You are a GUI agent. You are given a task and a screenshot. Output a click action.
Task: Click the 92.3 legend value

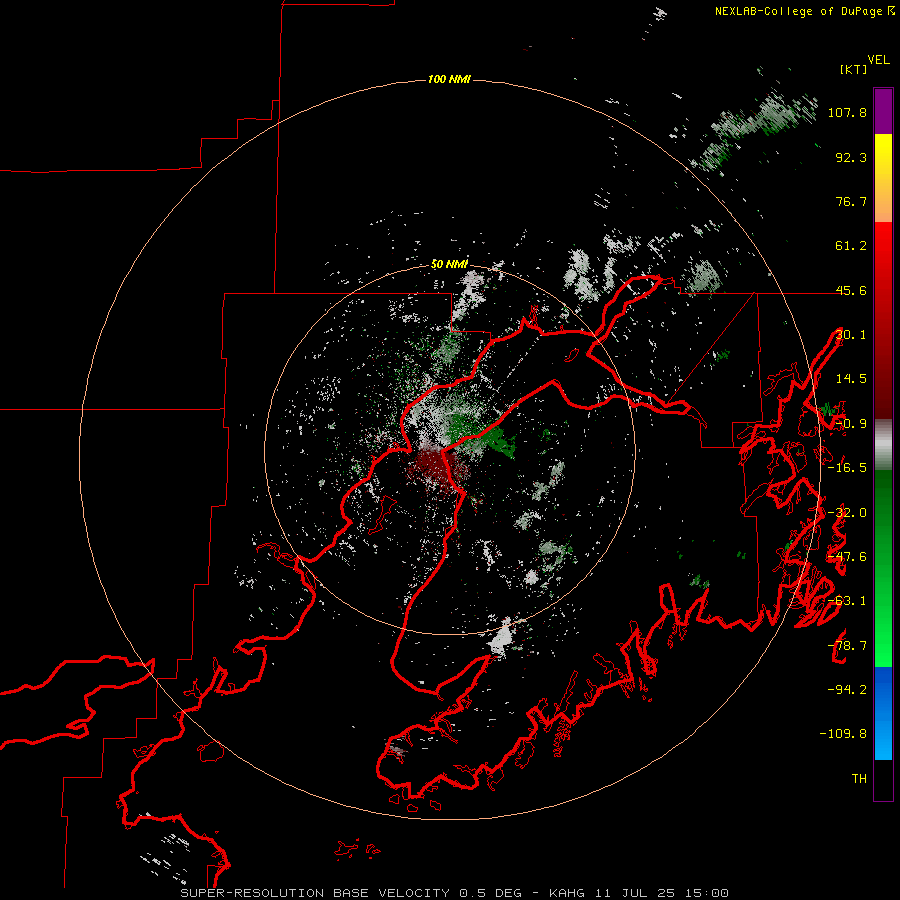point(851,157)
